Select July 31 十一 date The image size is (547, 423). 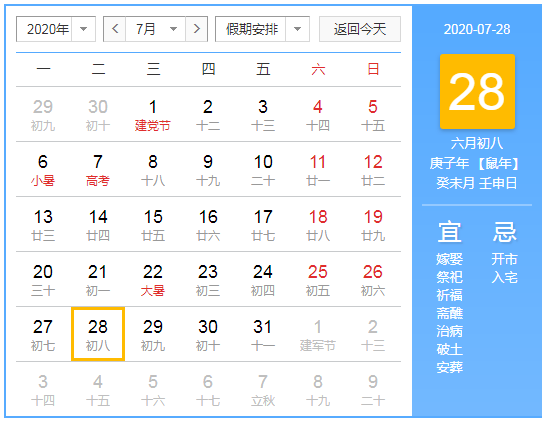click(x=263, y=334)
